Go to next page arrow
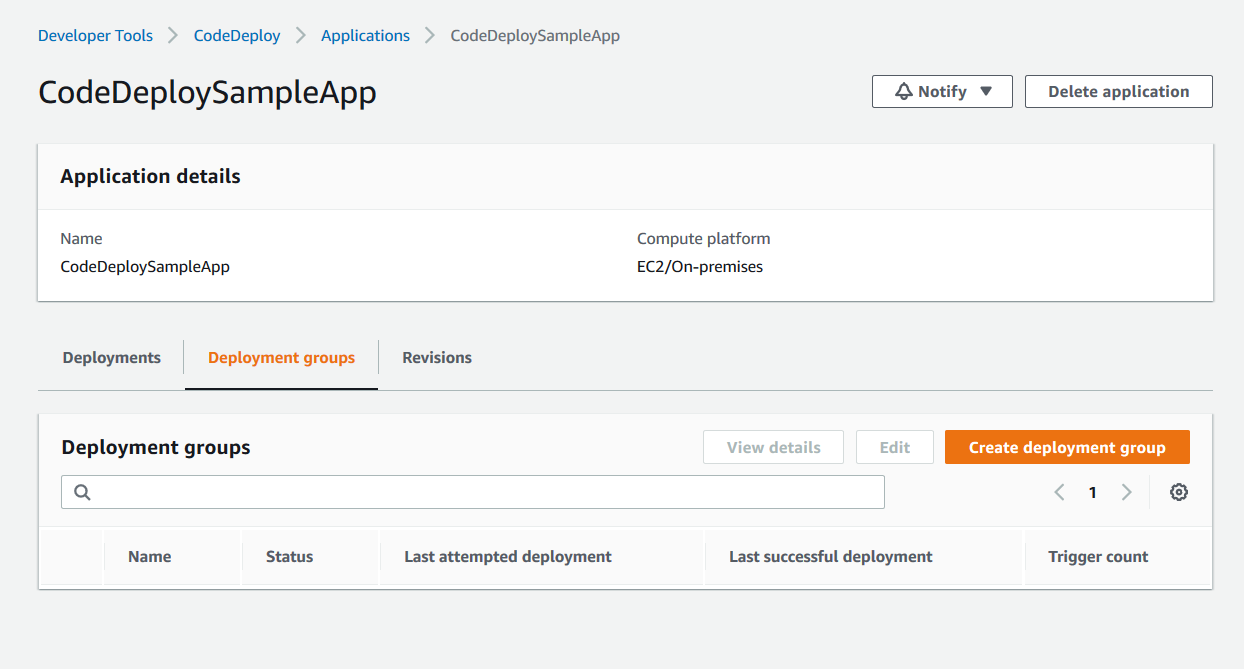The height and width of the screenshot is (669, 1244). 1126,492
